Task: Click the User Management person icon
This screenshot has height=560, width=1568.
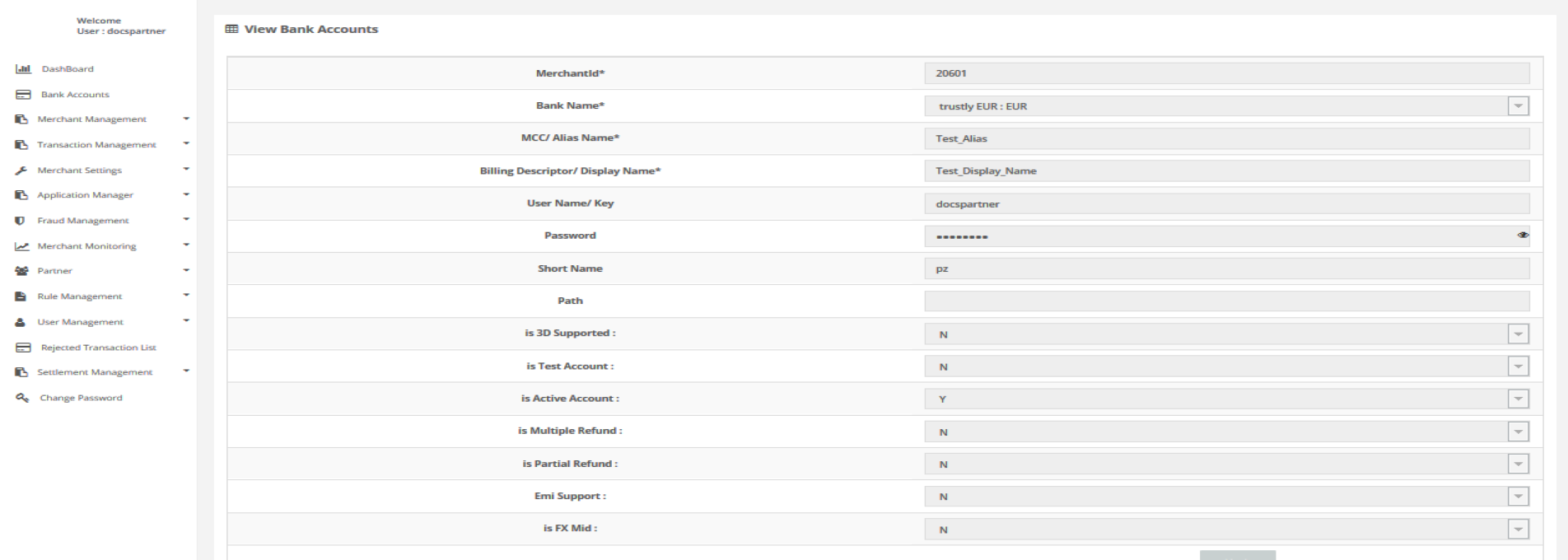Action: point(21,322)
